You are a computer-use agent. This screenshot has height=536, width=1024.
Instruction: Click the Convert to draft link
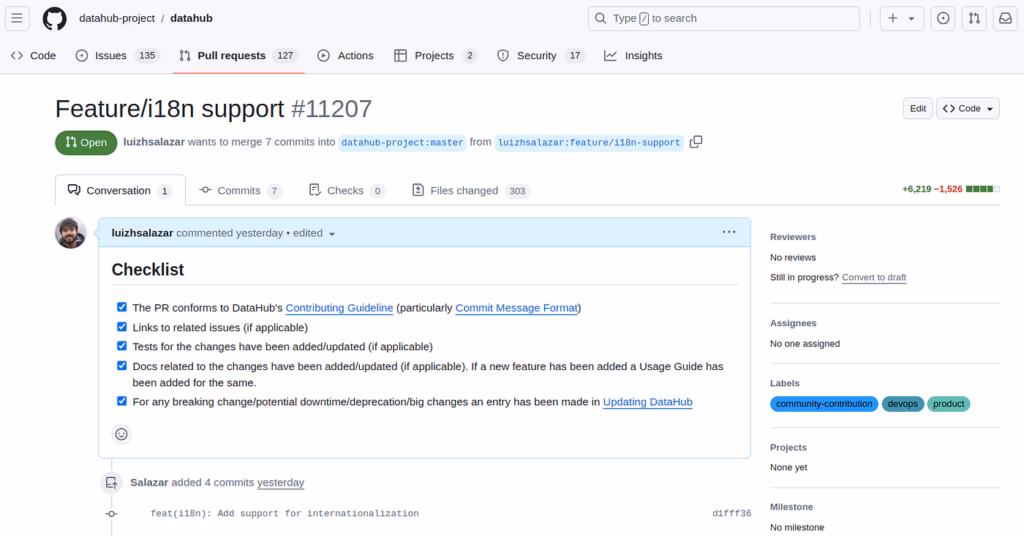[x=874, y=277]
